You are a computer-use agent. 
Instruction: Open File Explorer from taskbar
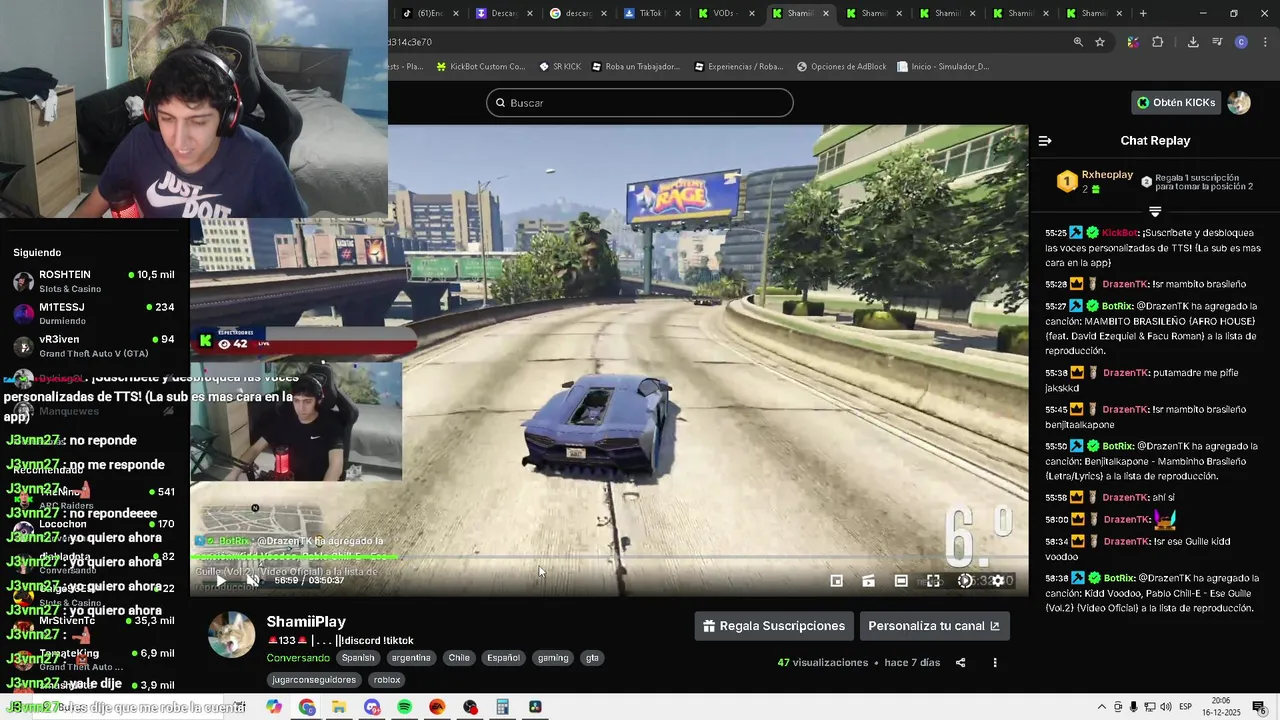pyautogui.click(x=339, y=707)
